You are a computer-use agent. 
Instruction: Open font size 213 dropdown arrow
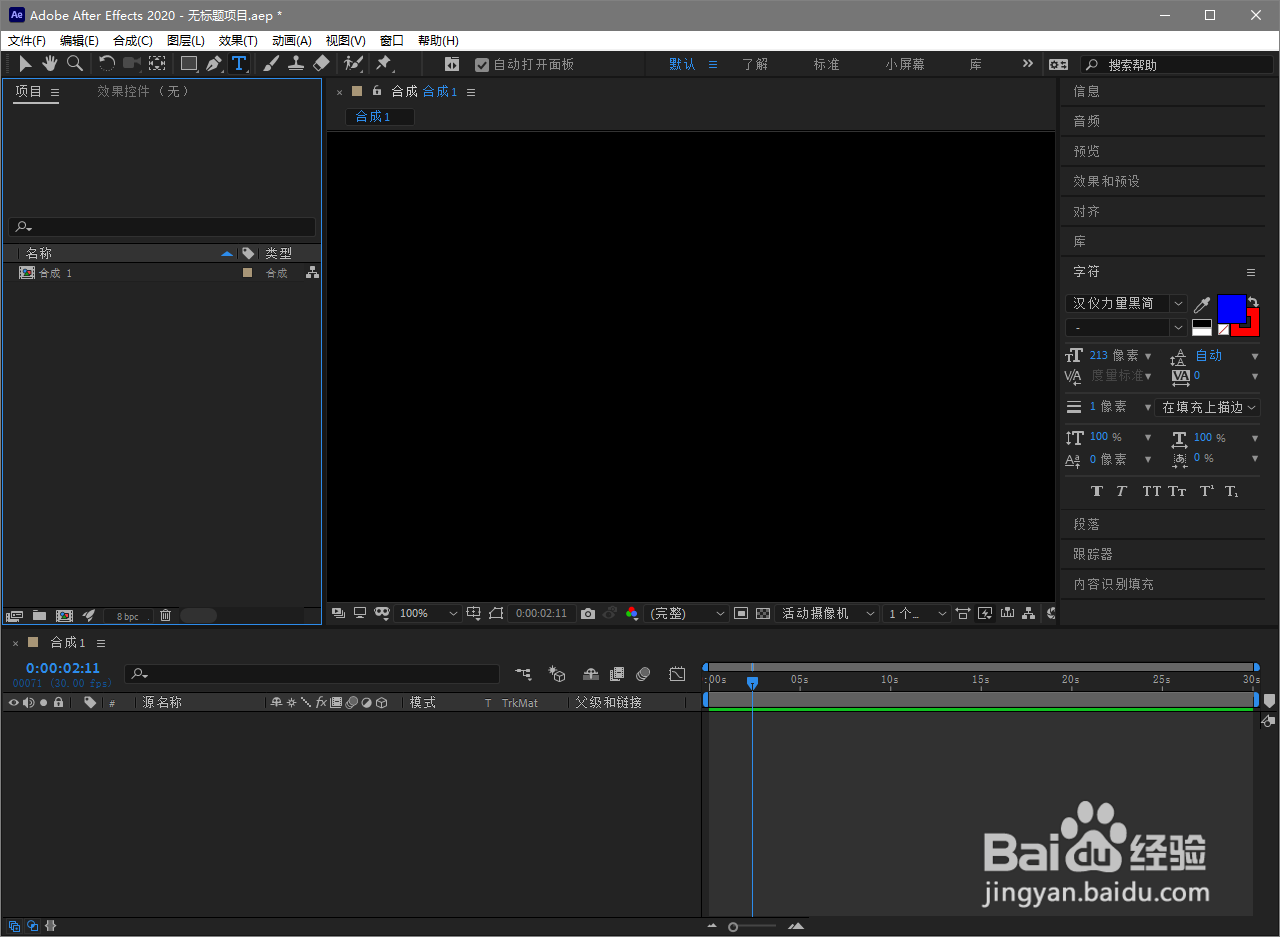pyautogui.click(x=1148, y=356)
